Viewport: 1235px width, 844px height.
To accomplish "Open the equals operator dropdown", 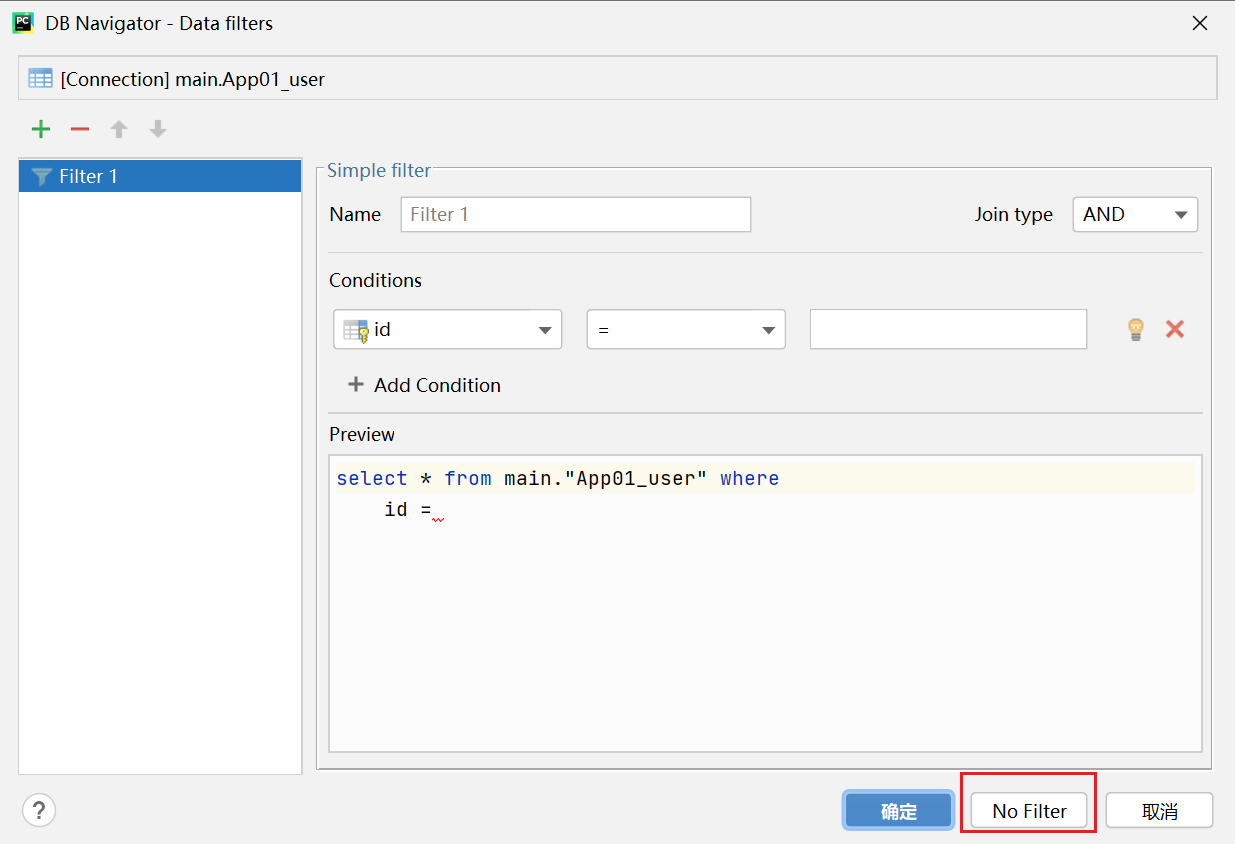I will click(686, 329).
